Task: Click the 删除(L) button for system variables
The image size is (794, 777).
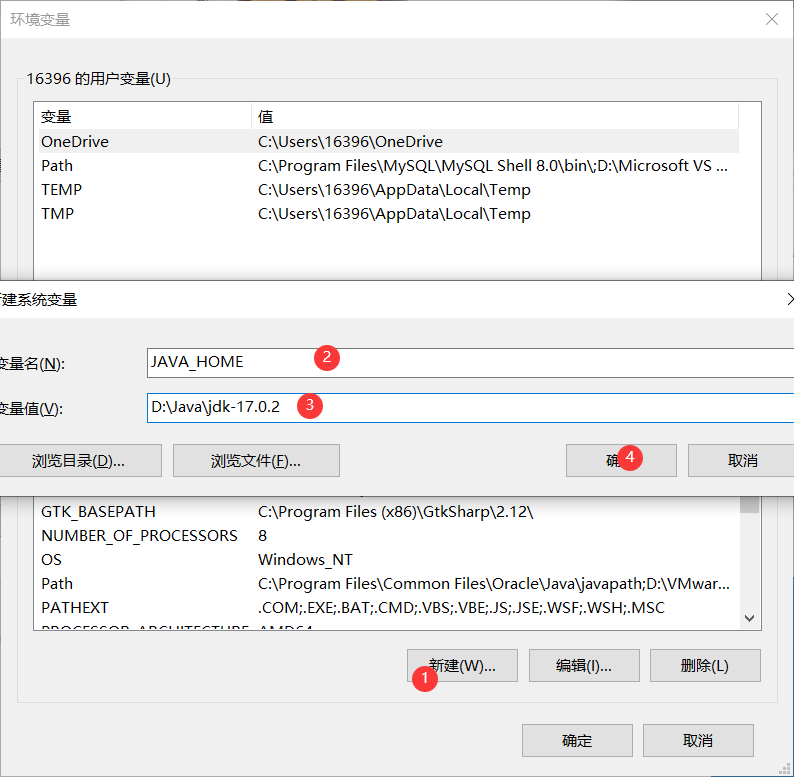Action: tap(705, 666)
